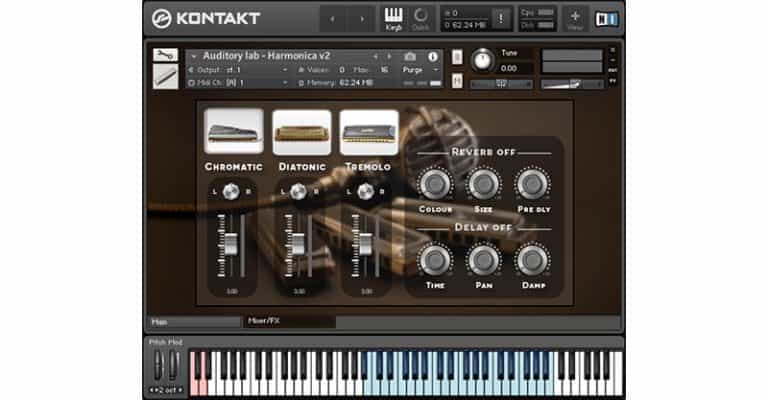The image size is (768, 400).
Task: Click the reverb Pre dly knob
Action: [532, 184]
